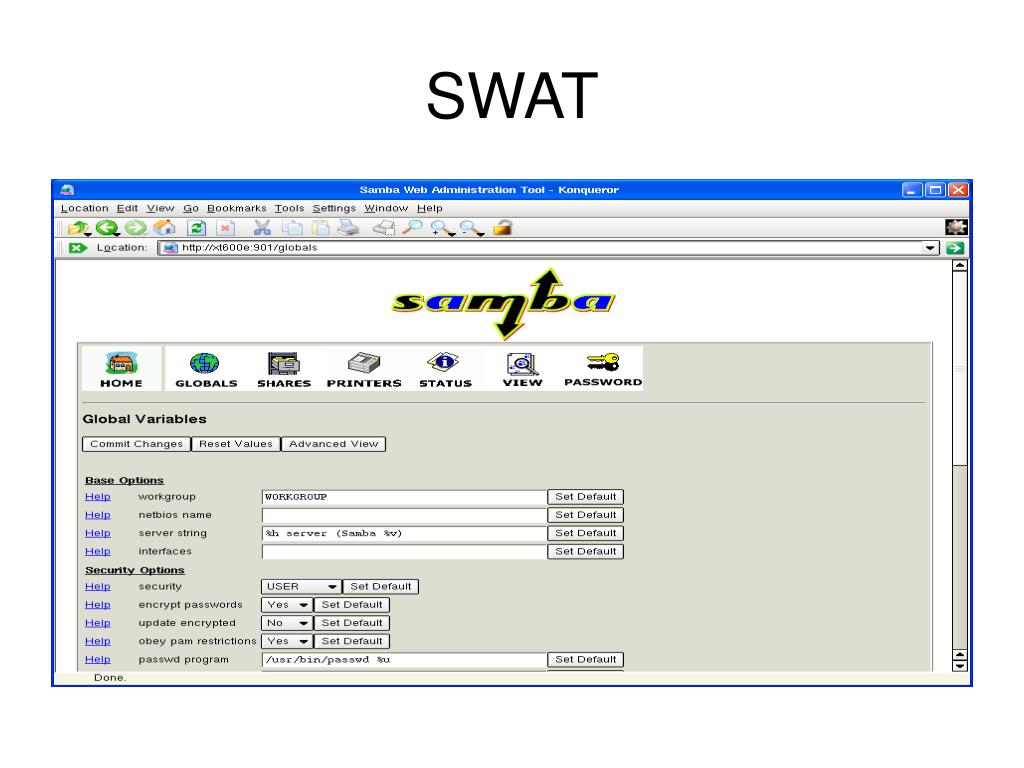1024x768 pixels.
Task: Click the Print Frame icon
Action: (383, 228)
